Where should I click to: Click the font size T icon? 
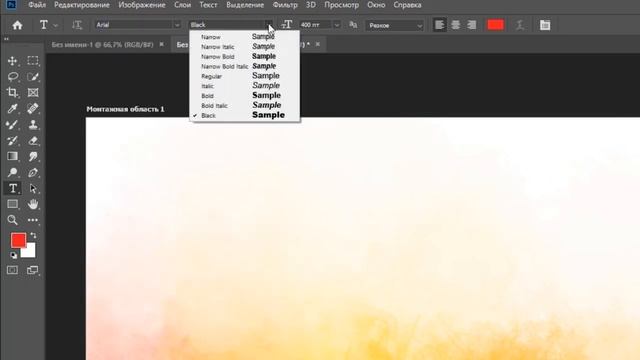click(x=287, y=25)
